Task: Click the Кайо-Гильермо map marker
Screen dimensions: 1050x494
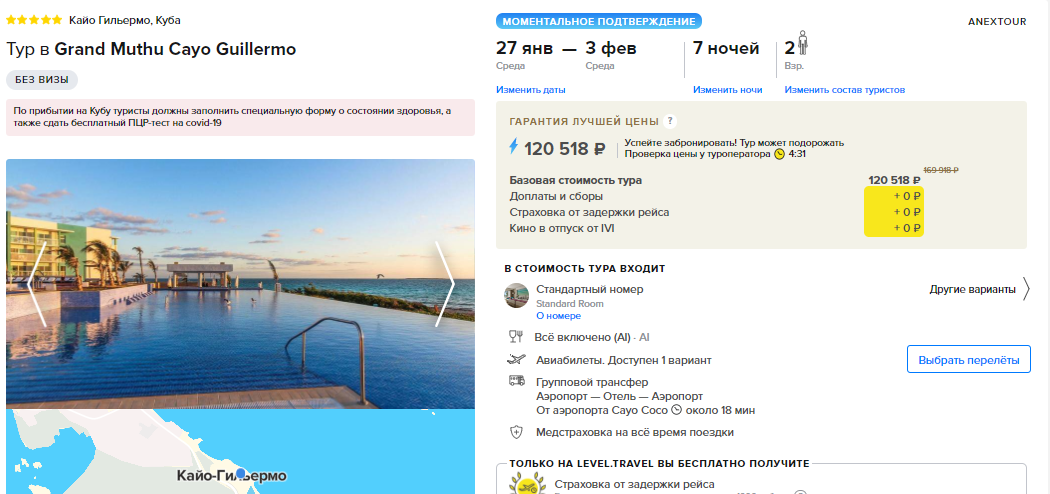Action: click(x=240, y=473)
